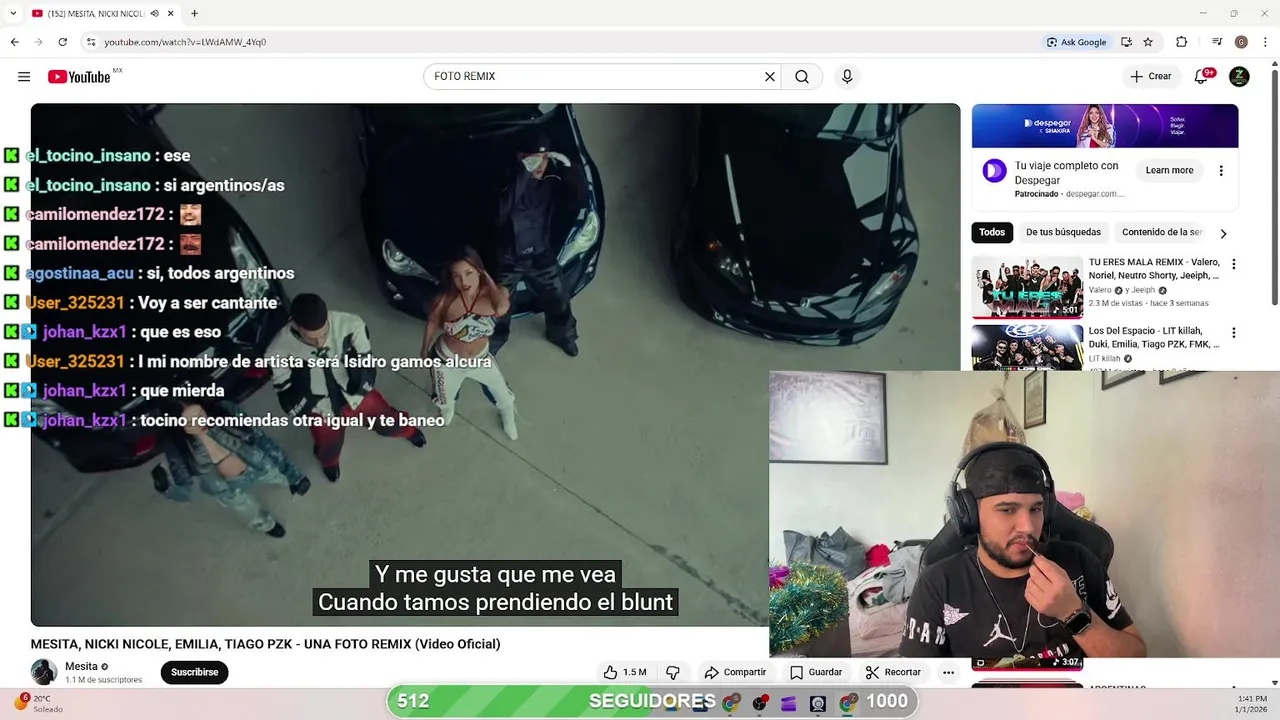Viewport: 1280px width, 720px height.
Task: Open the Despegar ad banner image
Action: (x=1105, y=126)
